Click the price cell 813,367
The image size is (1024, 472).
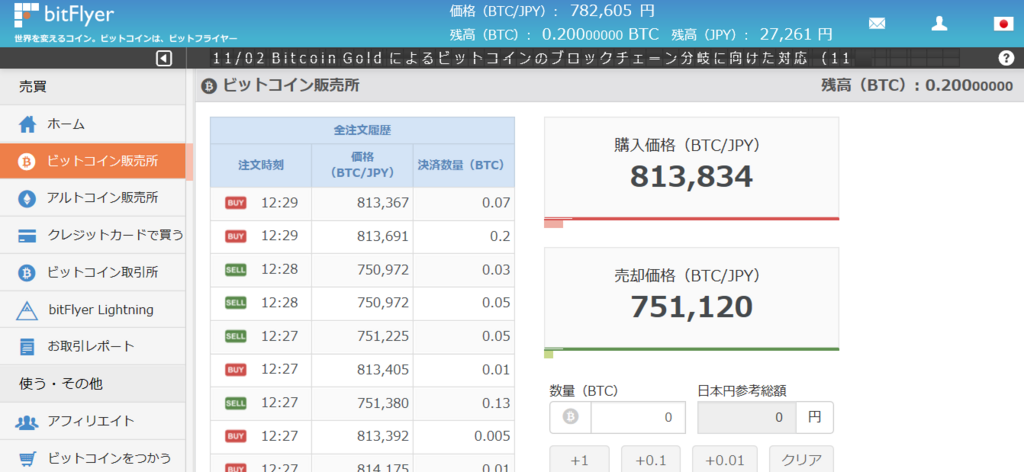click(x=362, y=203)
